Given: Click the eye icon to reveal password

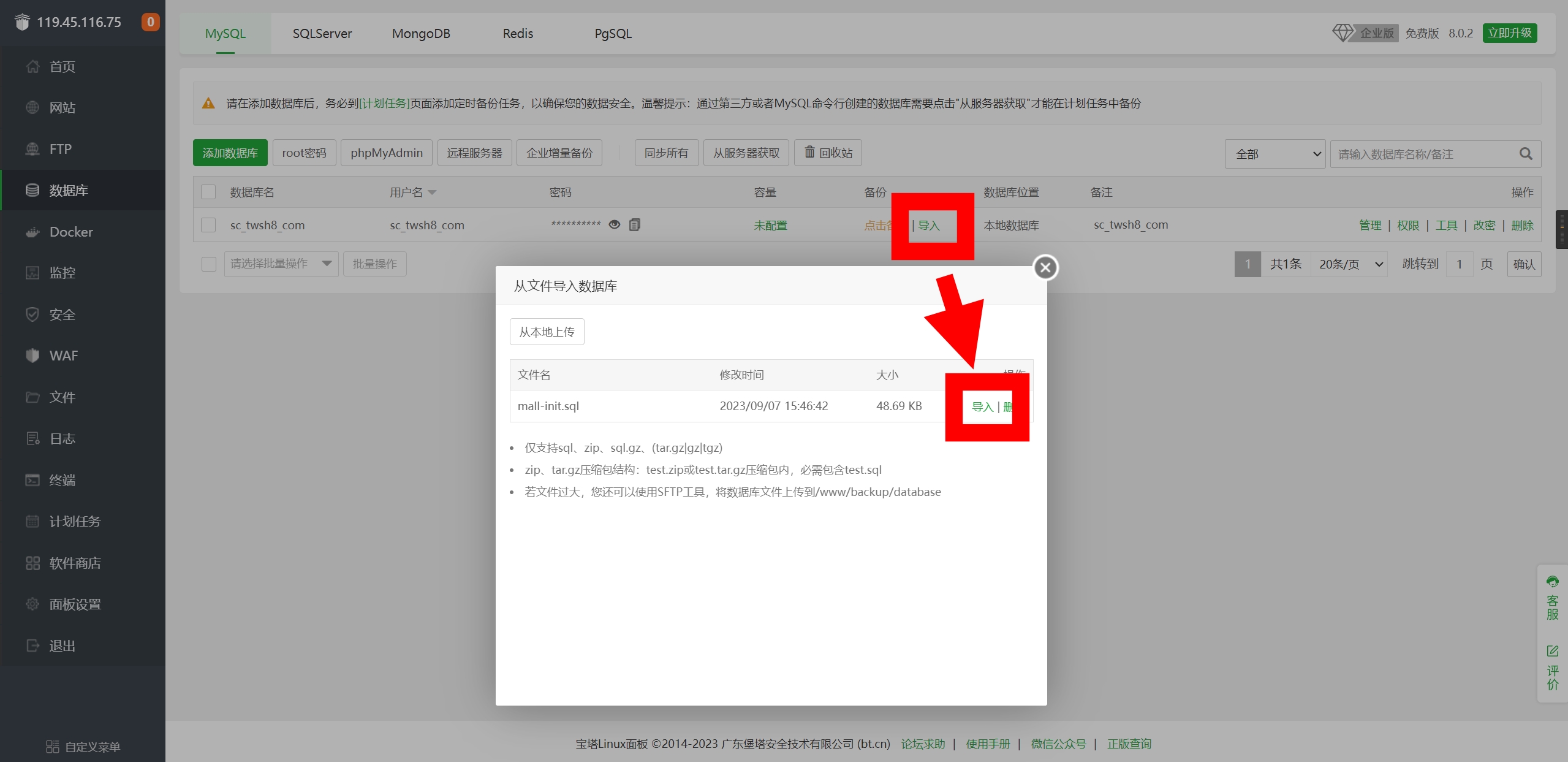Looking at the screenshot, I should pos(614,224).
